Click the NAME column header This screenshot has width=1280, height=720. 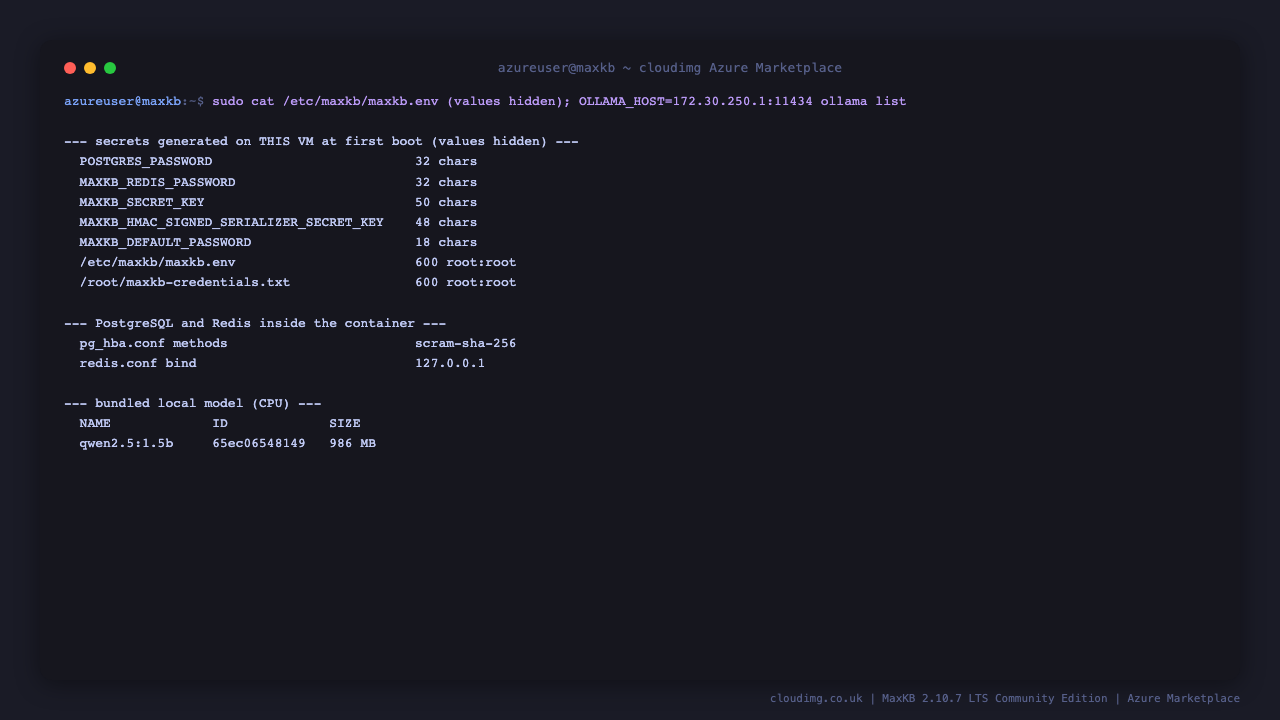pos(95,423)
